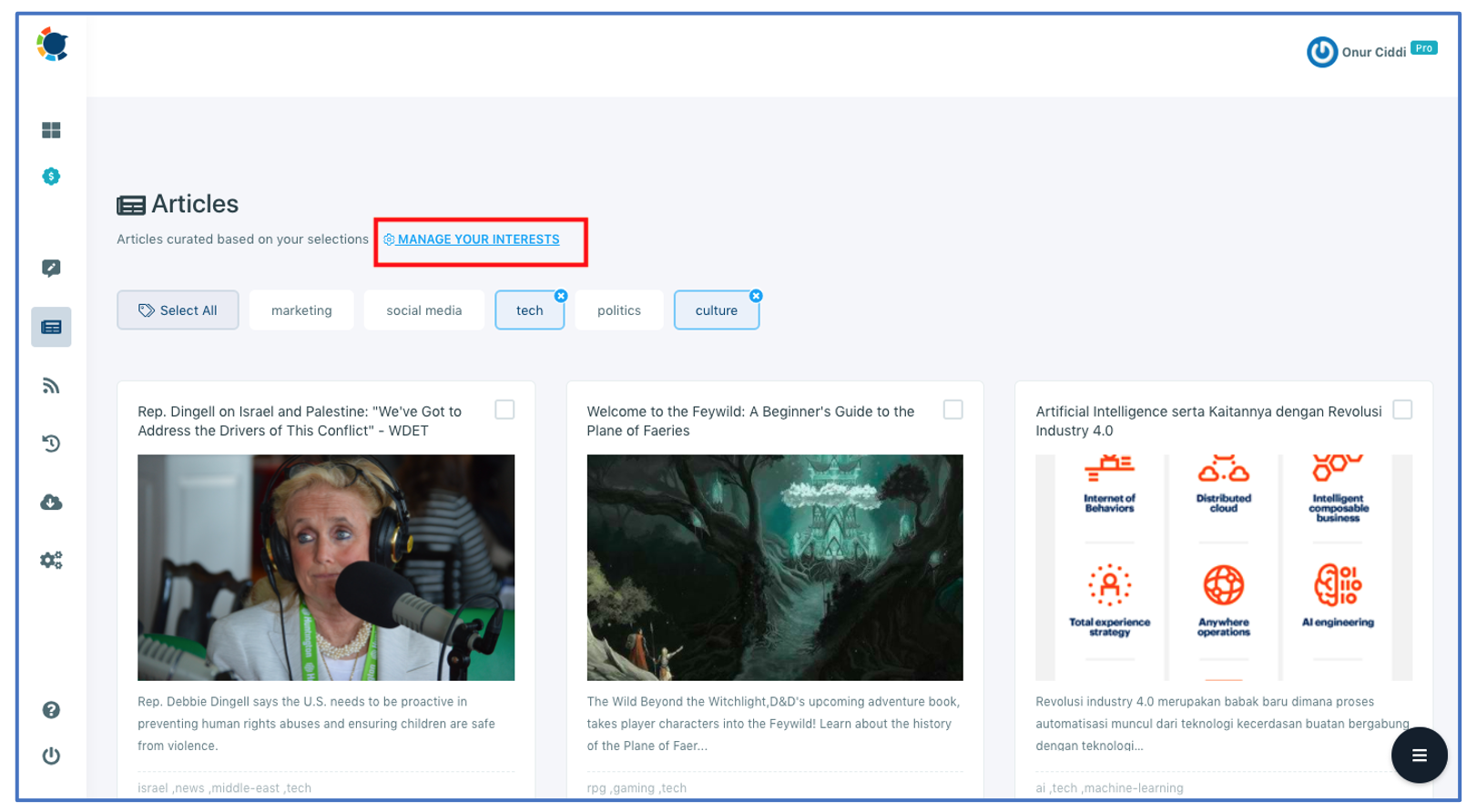Click the rpg, gaming, tech tags line
The height and width of the screenshot is (812, 1477).
pyautogui.click(x=637, y=788)
